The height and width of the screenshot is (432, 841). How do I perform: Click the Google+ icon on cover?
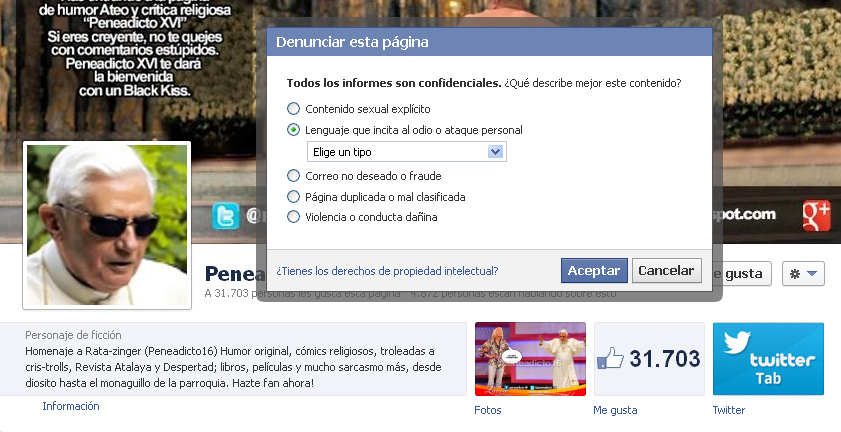816,216
